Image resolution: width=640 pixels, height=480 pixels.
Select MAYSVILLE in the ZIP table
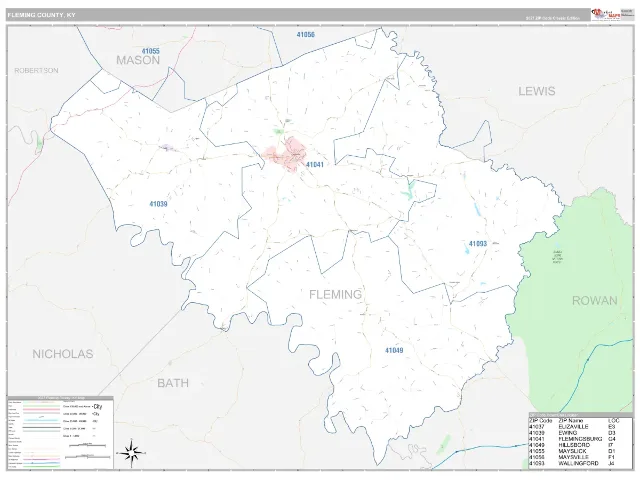pyautogui.click(x=573, y=457)
